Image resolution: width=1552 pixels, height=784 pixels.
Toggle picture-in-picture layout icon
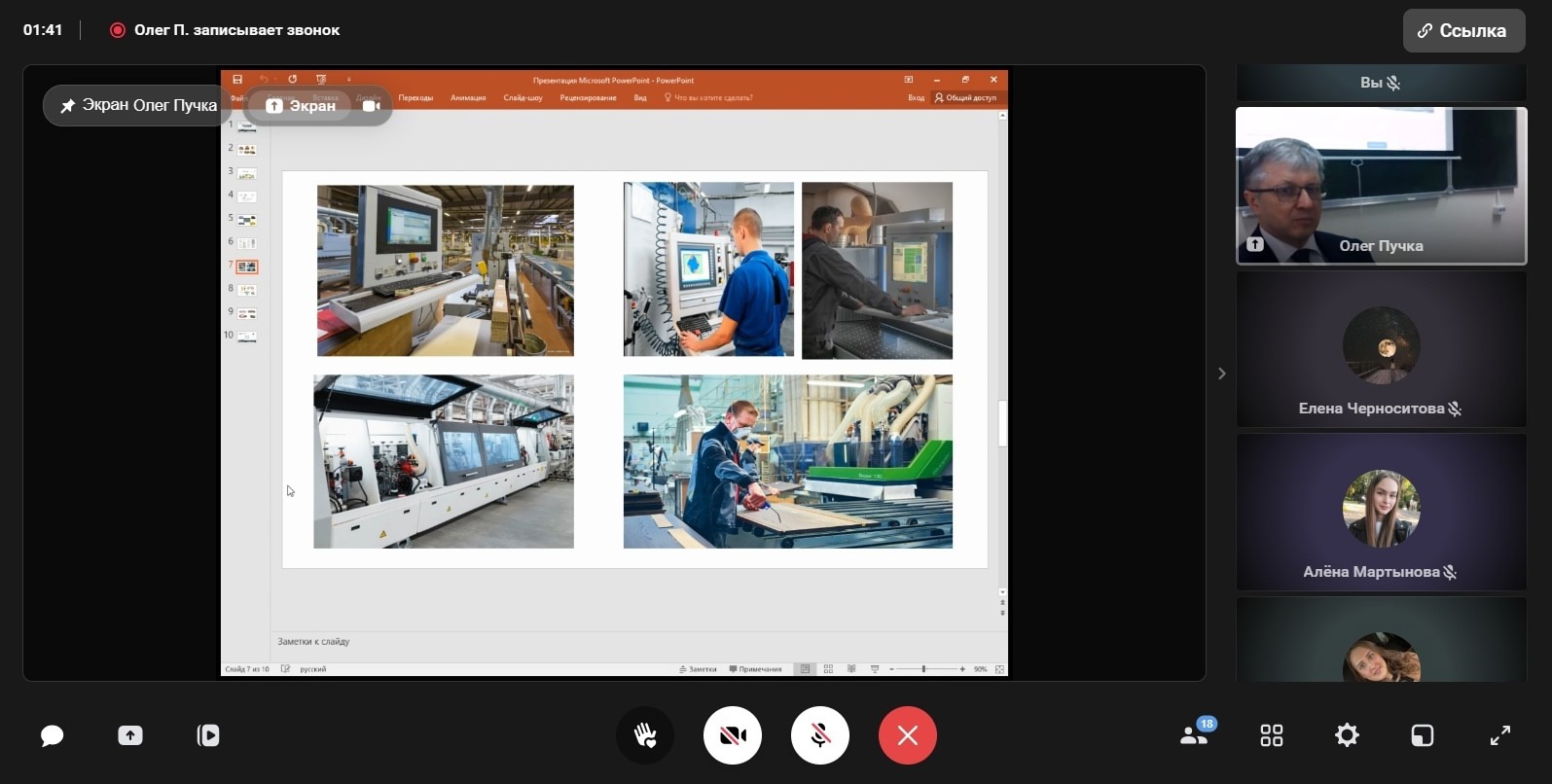click(1423, 735)
